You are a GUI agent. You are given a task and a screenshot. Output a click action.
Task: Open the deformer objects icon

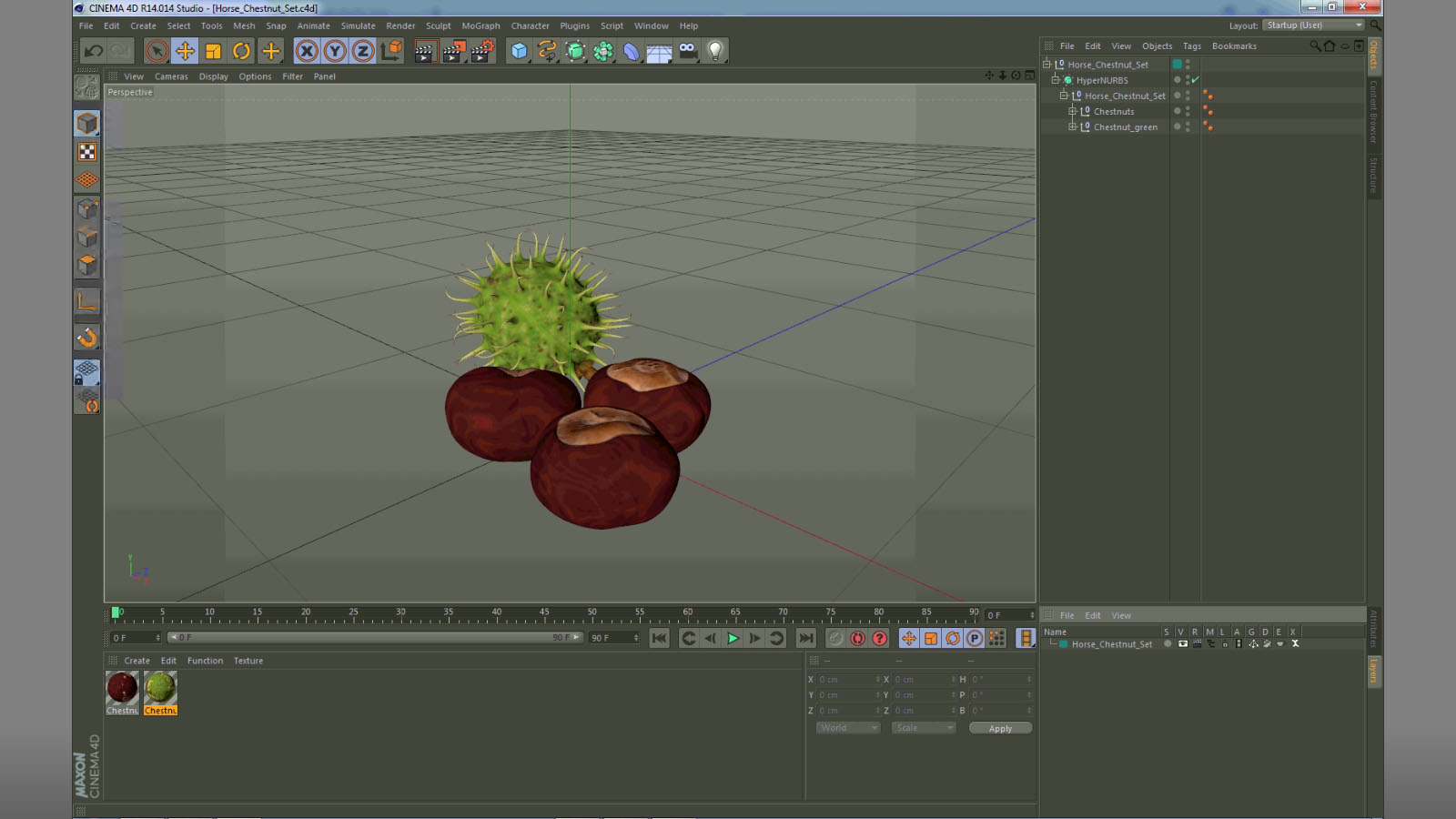click(x=632, y=51)
